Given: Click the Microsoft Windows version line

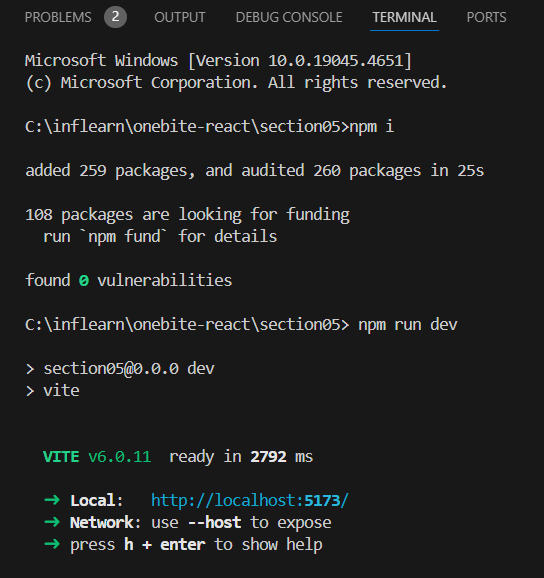Looking at the screenshot, I should point(218,61).
